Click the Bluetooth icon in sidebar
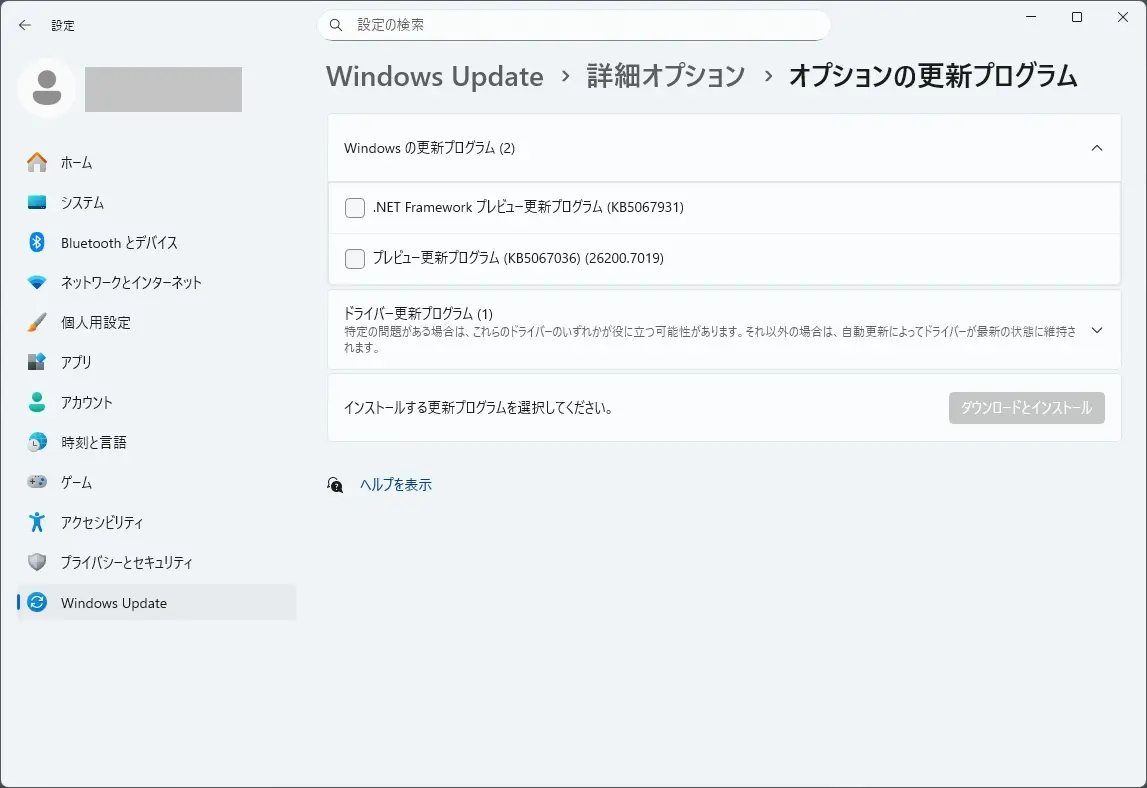Screen dimensions: 1147x788 click(37, 242)
